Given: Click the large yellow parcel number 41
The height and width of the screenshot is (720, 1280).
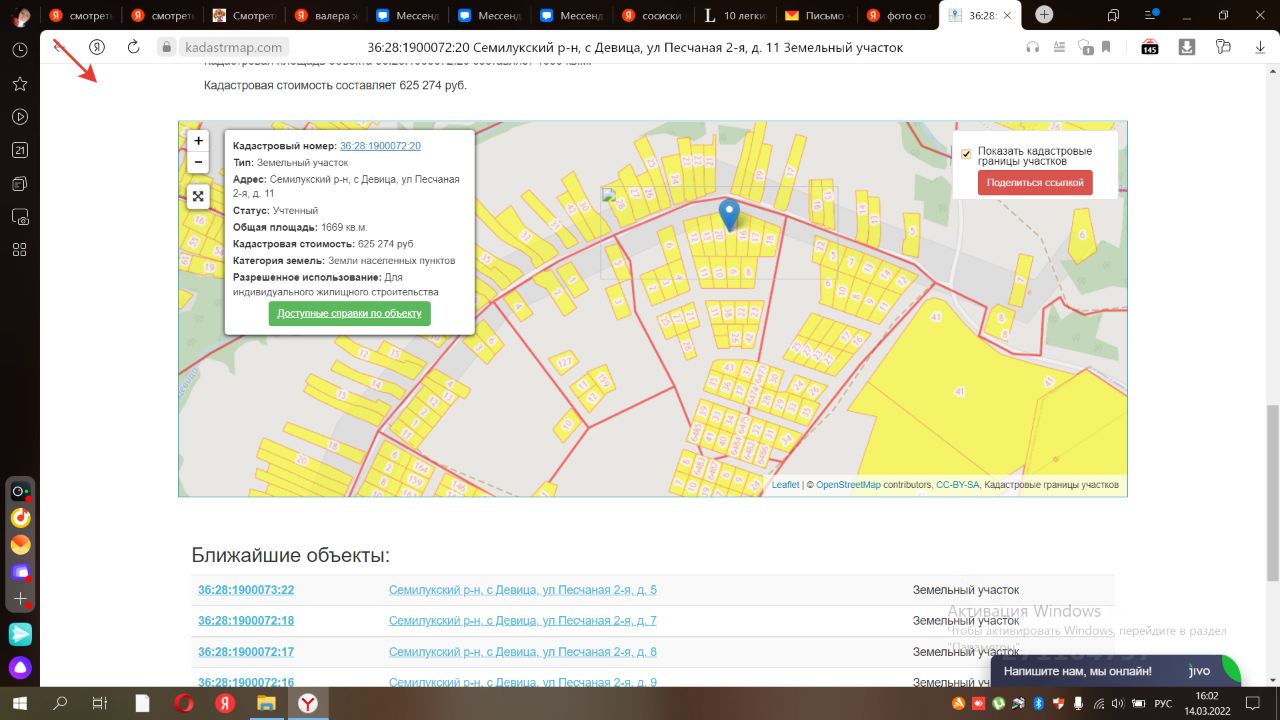Looking at the screenshot, I should click(960, 391).
